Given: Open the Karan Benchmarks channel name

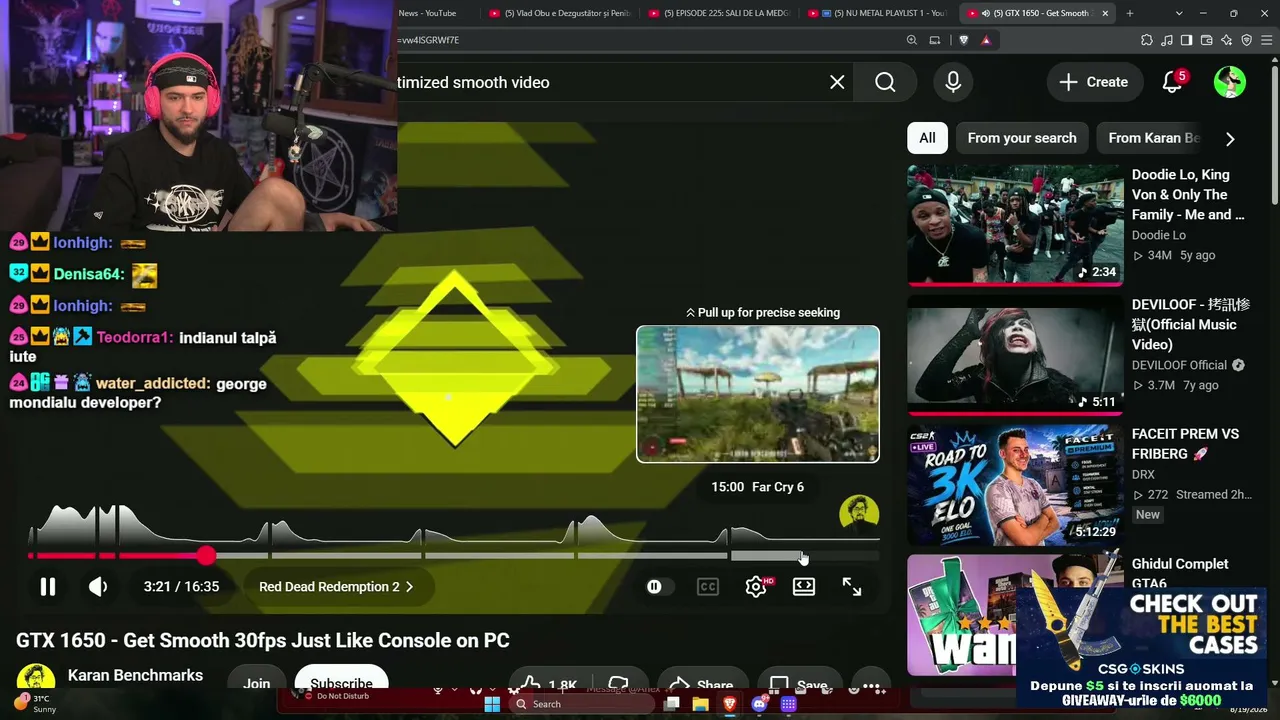Looking at the screenshot, I should (x=135, y=676).
